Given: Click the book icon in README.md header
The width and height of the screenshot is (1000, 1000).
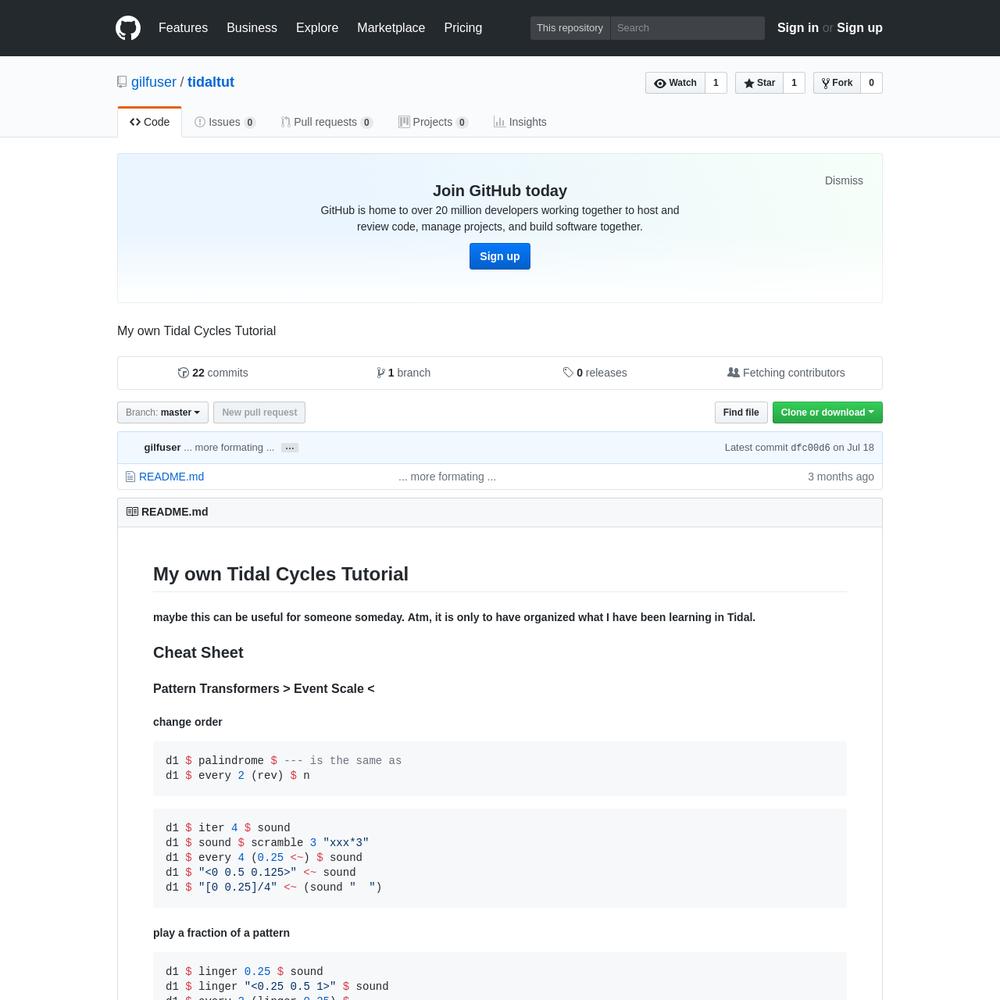Looking at the screenshot, I should (132, 512).
